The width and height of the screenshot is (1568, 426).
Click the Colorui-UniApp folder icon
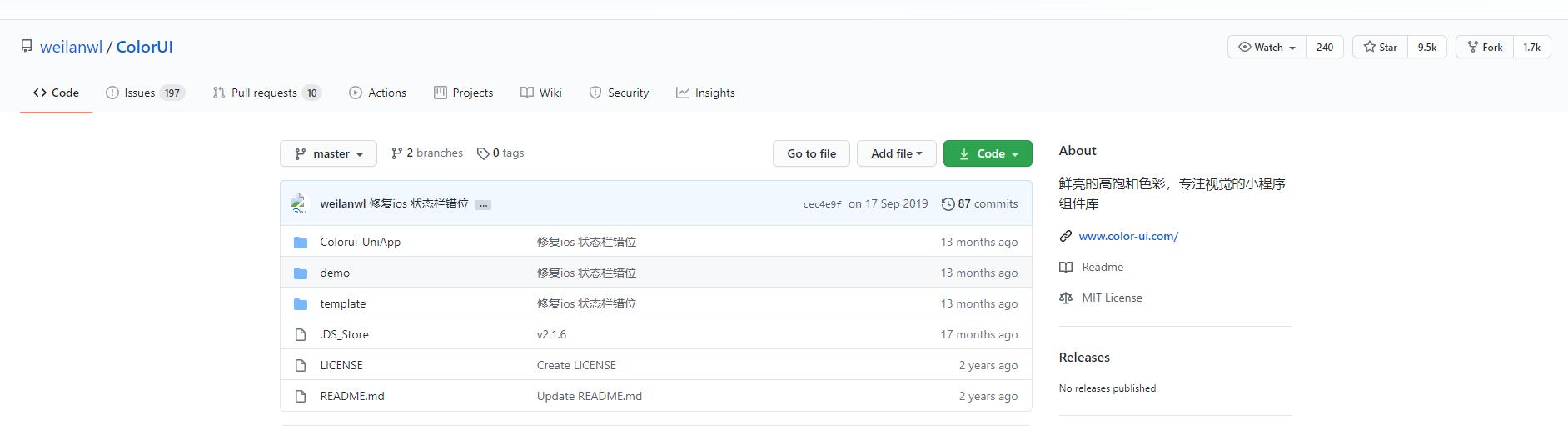click(301, 243)
